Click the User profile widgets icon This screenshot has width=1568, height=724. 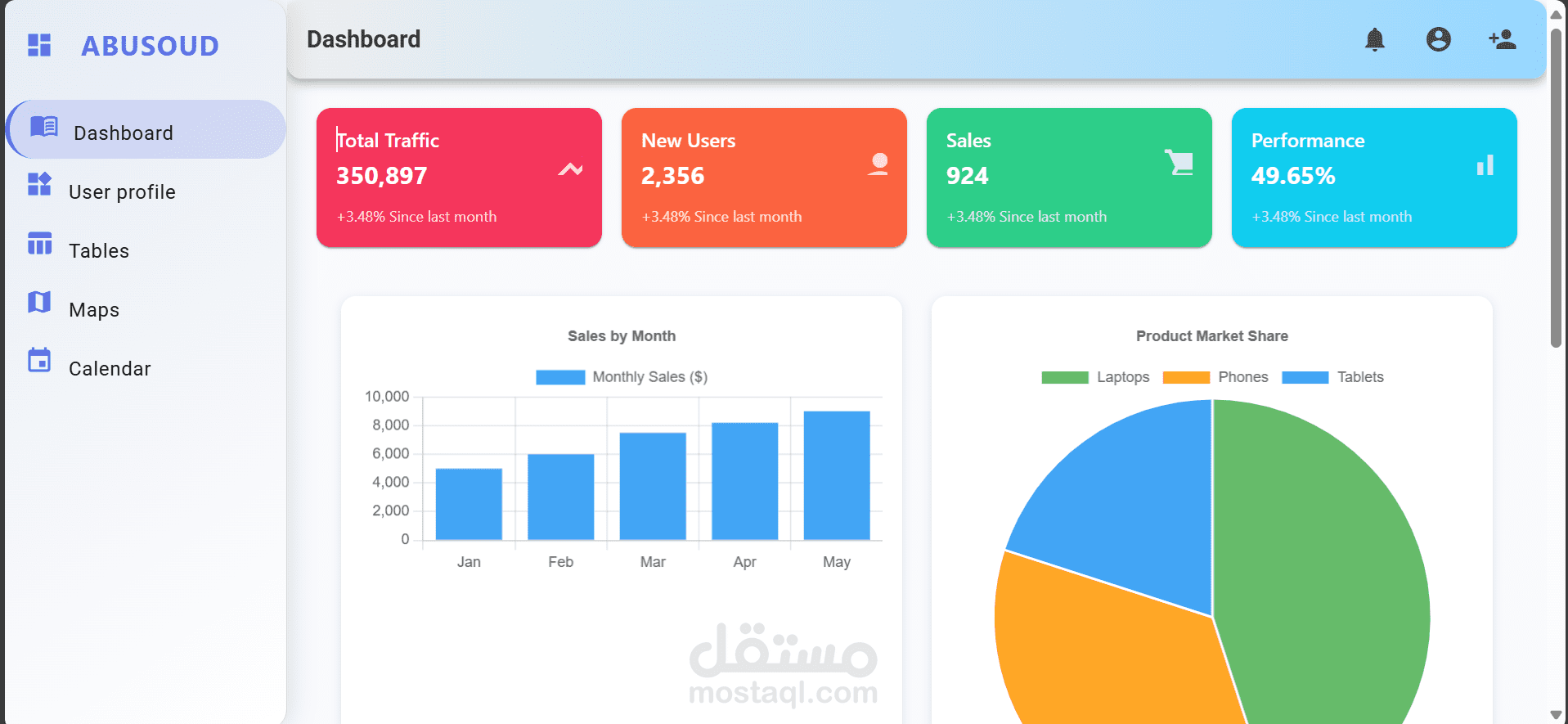[39, 184]
